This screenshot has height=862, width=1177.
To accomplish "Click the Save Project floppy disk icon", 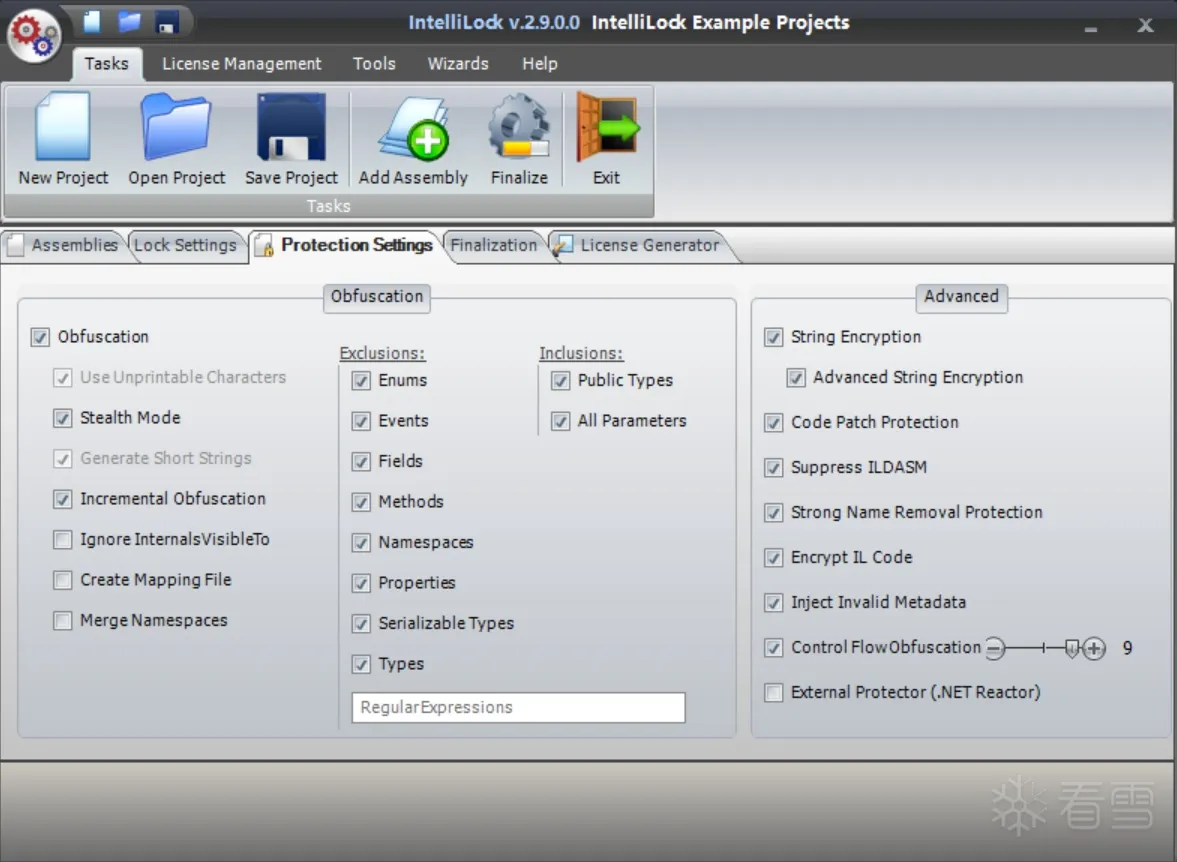I will click(291, 127).
